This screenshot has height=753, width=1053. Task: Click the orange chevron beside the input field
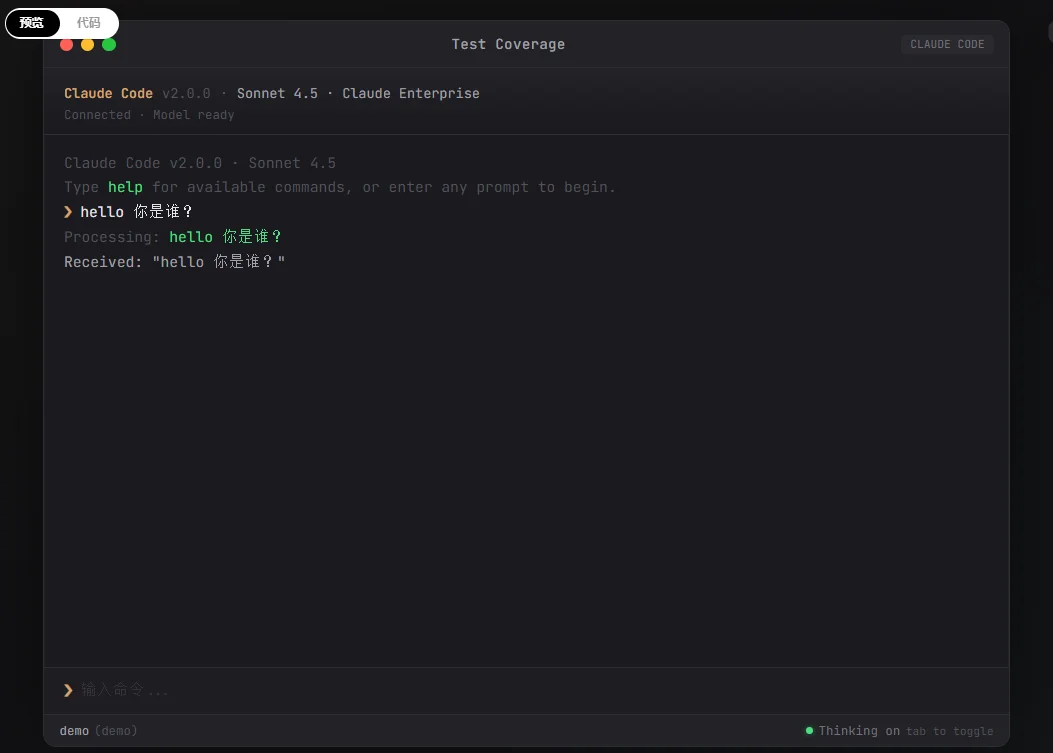(x=68, y=690)
